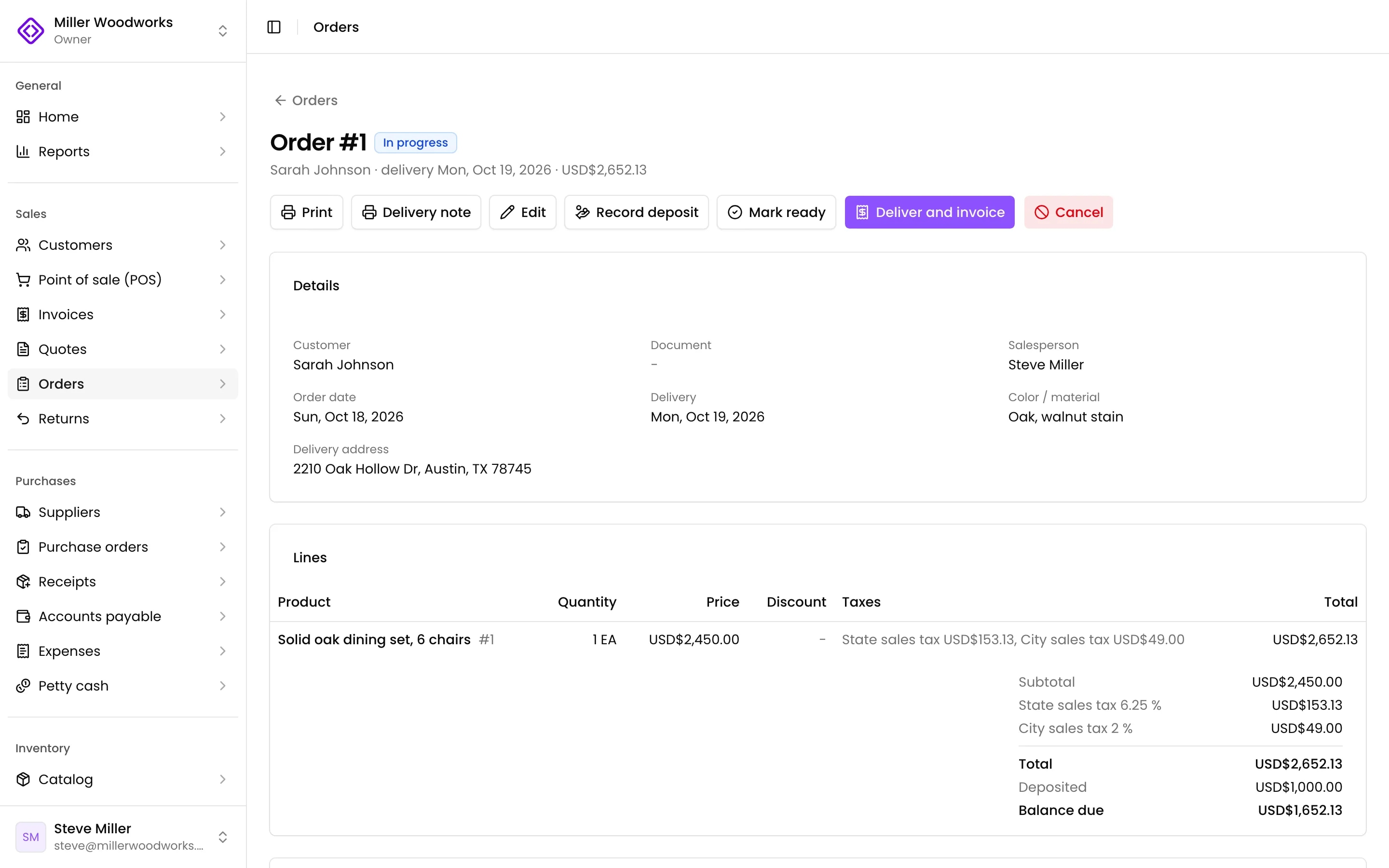Click the Delivery note button

point(416,212)
